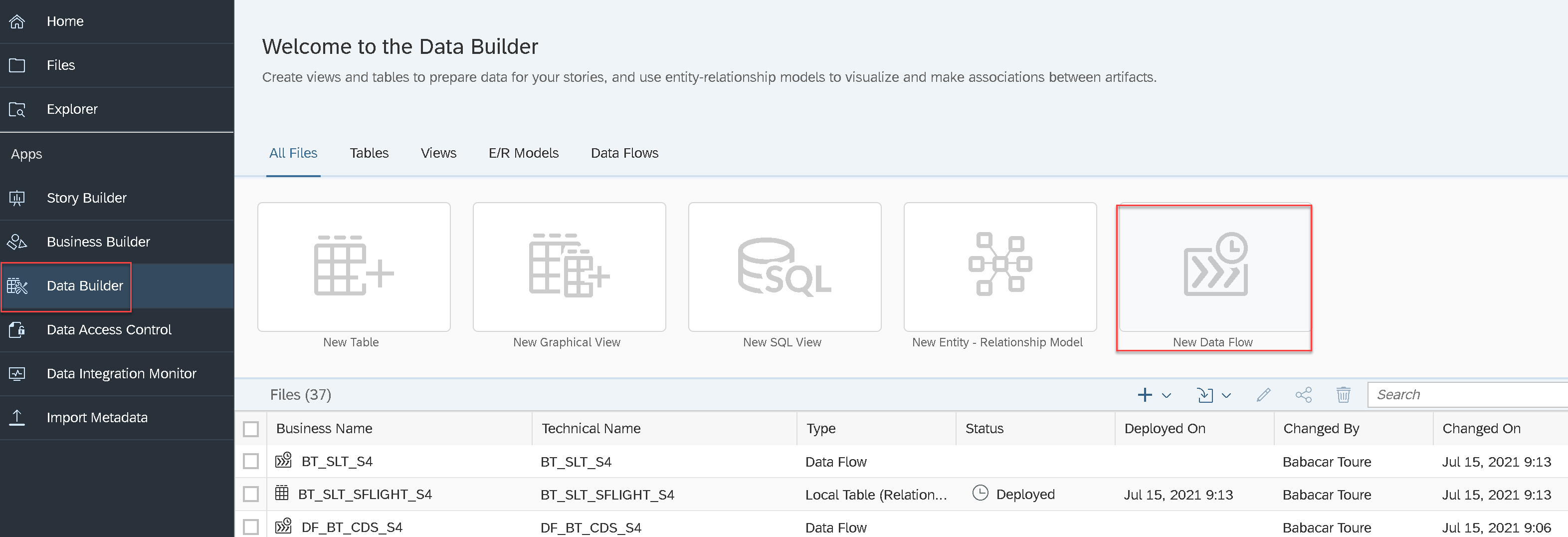Click the New Table tile
Viewport: 1568px width, 537px height.
coord(354,267)
